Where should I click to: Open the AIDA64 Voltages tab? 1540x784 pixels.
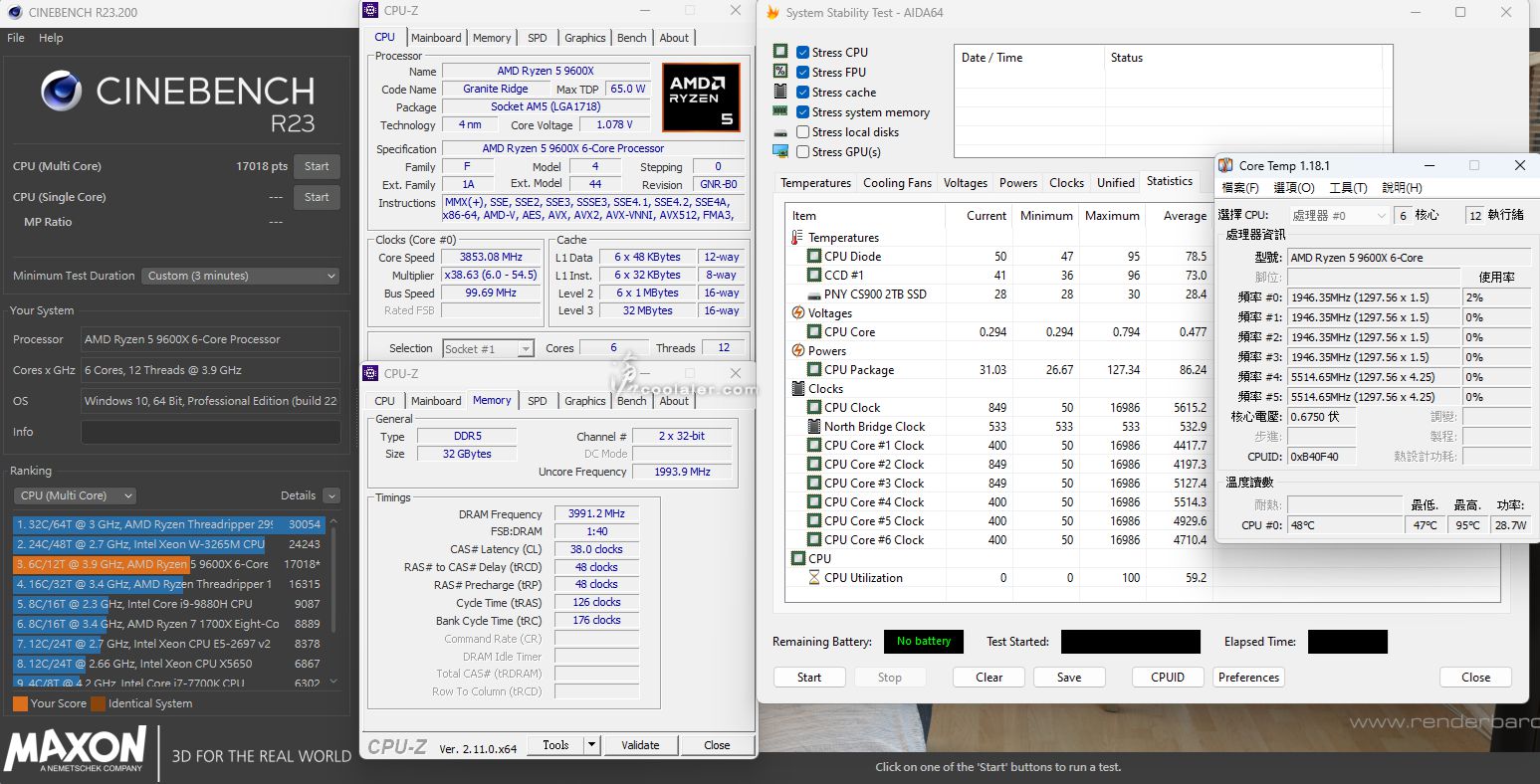965,183
